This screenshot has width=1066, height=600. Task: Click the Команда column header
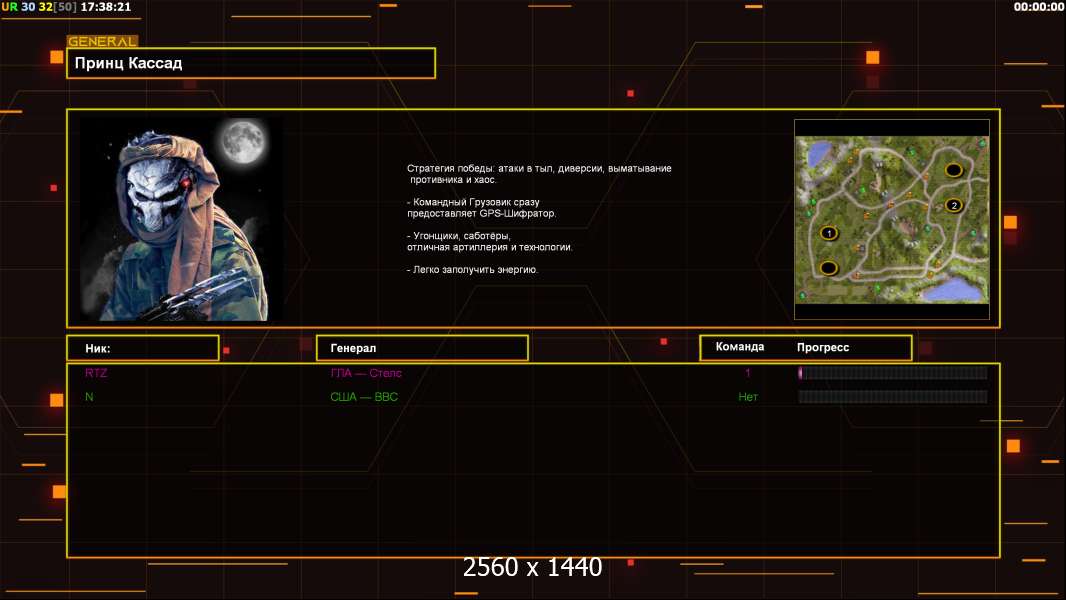740,347
